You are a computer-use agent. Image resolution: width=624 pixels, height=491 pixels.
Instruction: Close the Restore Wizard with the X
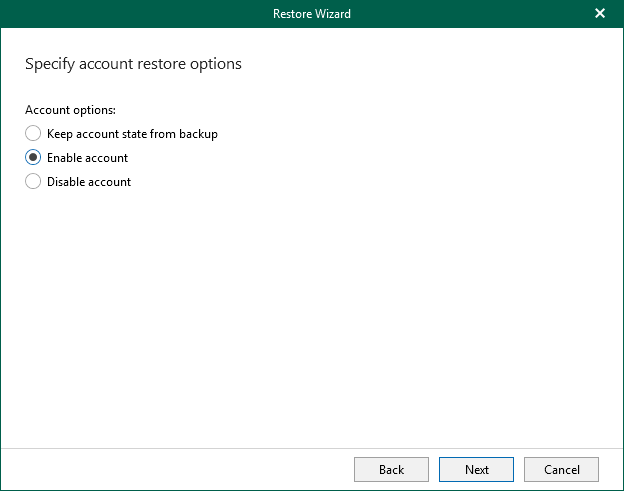click(600, 14)
